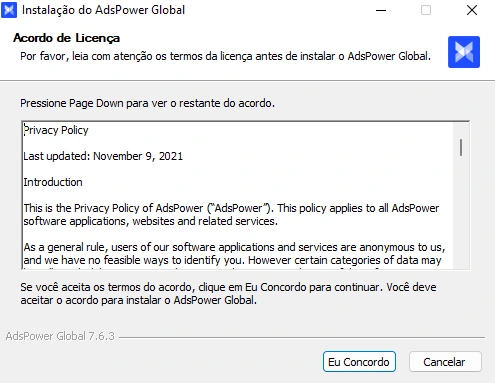Screen dimensions: 495x383
Task: Click the 'This is the Privacy Policy' paragraph
Action: [231, 214]
